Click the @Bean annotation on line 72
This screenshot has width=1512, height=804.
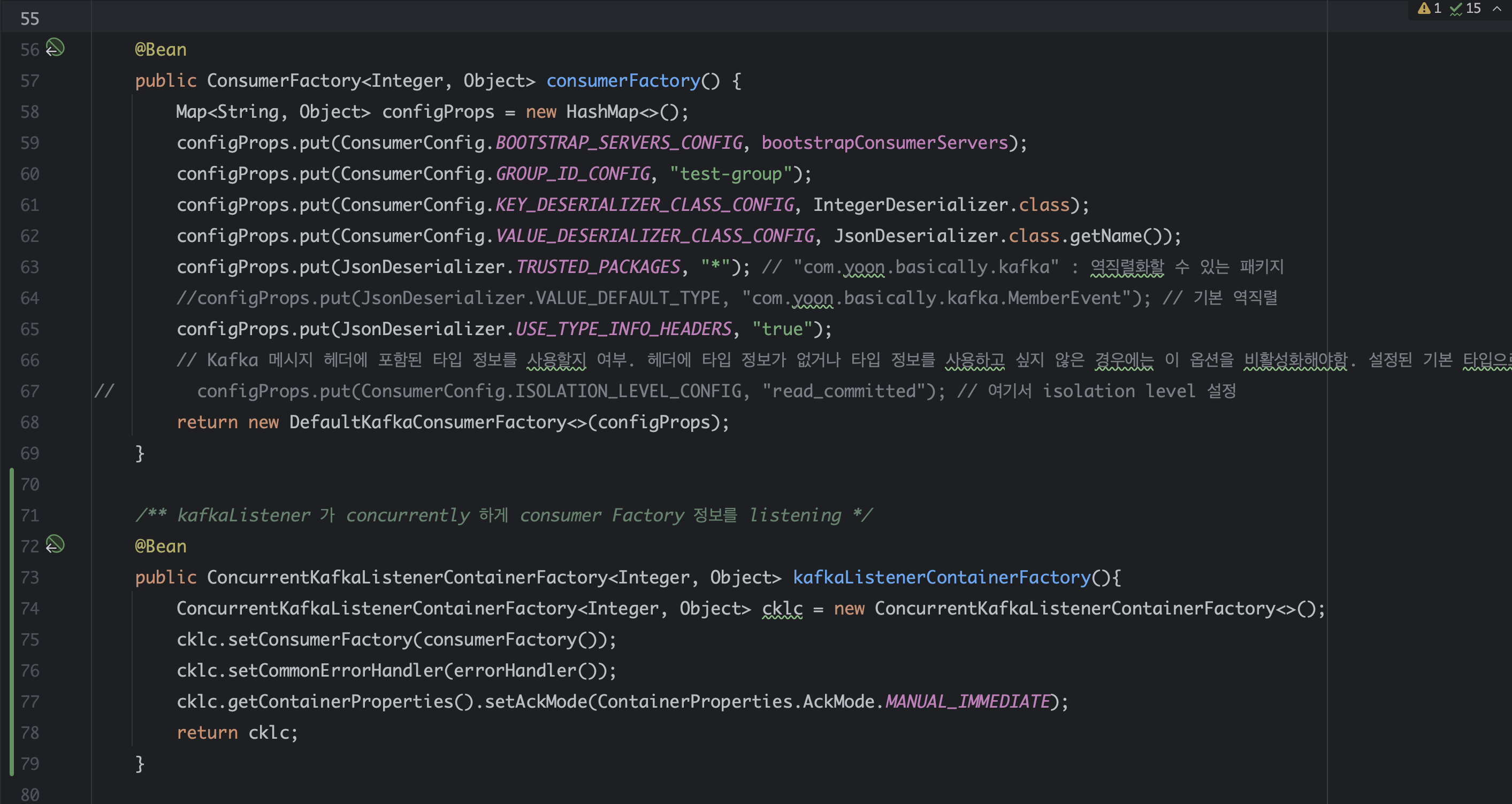coord(160,546)
